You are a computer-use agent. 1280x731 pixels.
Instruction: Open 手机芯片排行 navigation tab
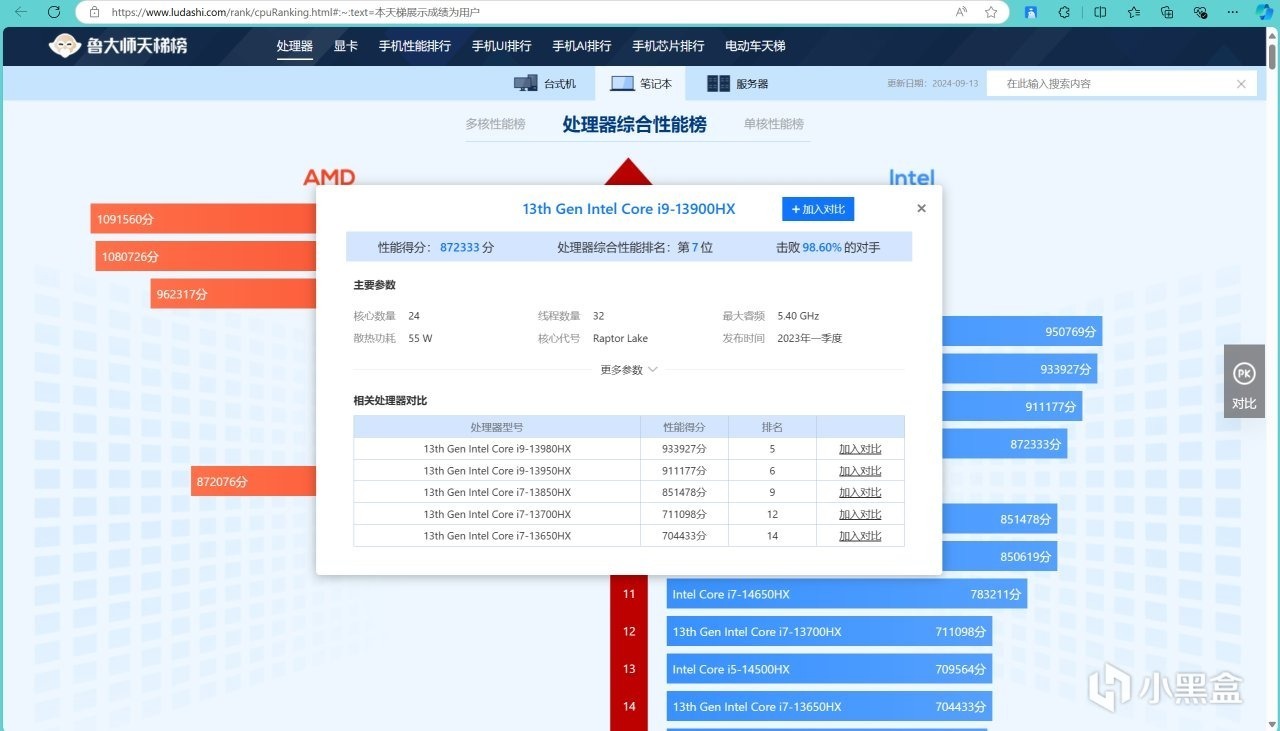tap(668, 46)
